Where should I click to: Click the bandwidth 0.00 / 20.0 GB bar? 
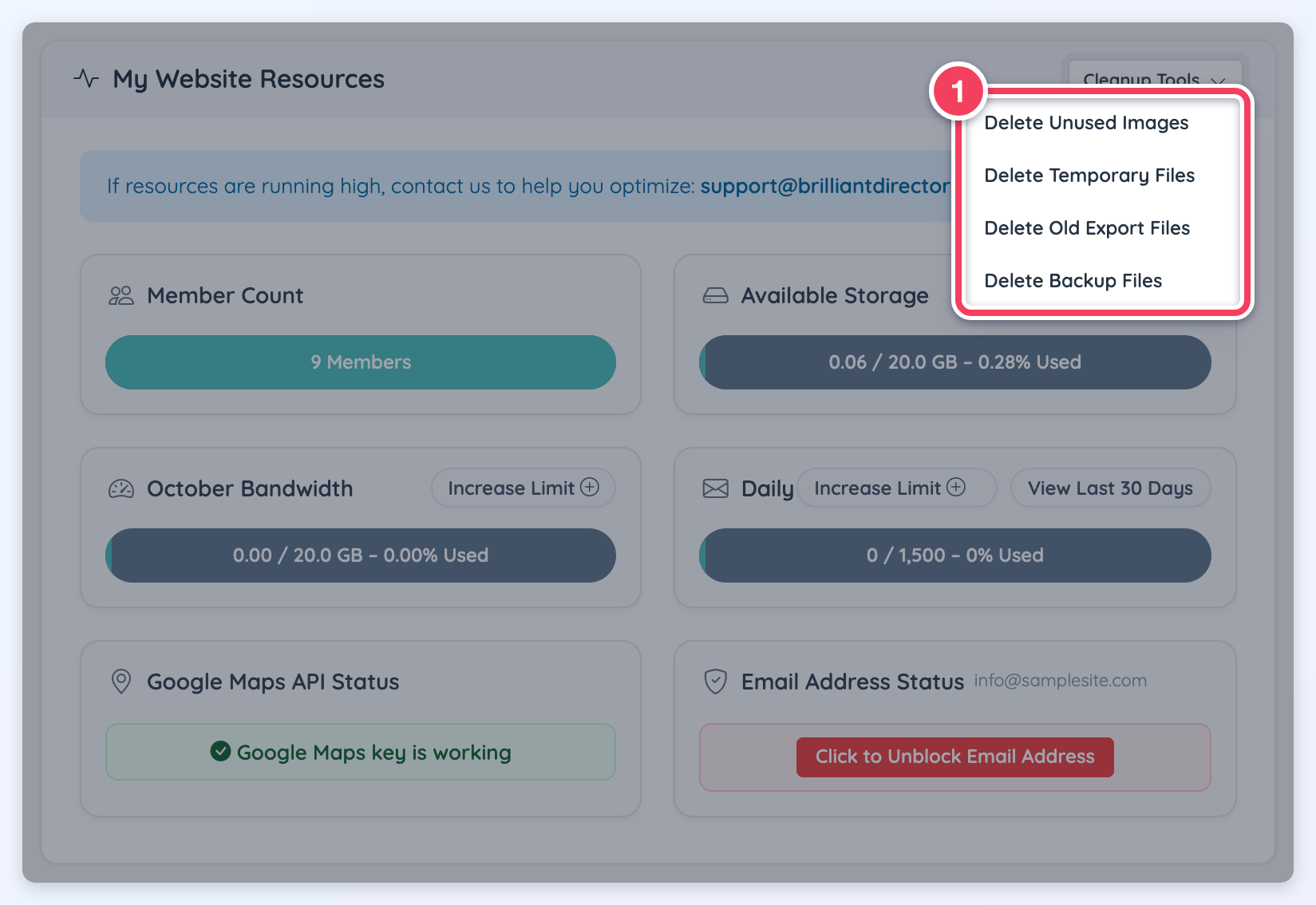(x=361, y=555)
